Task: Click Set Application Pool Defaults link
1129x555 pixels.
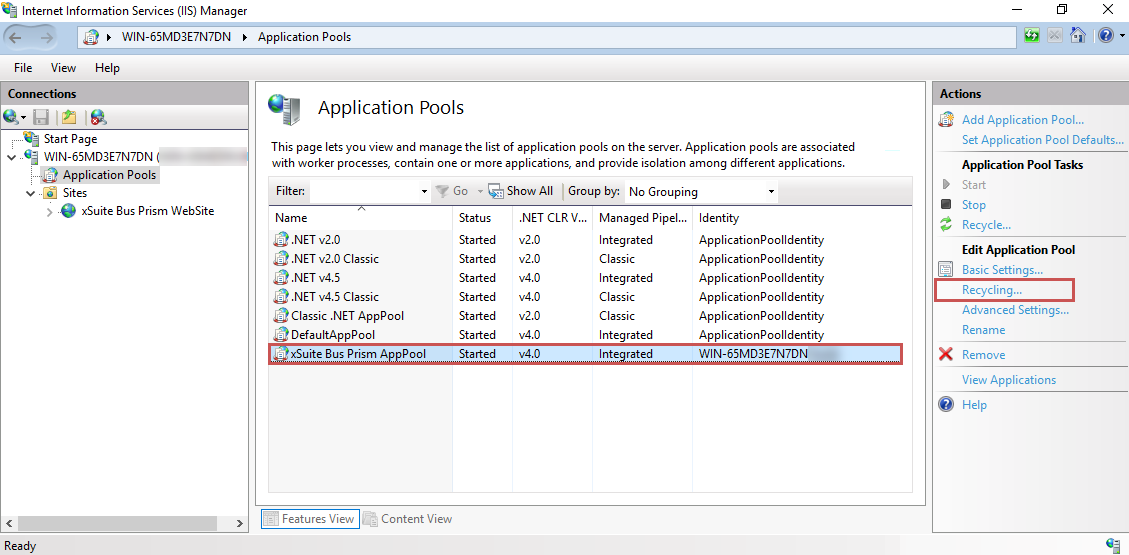Action: 1043,140
